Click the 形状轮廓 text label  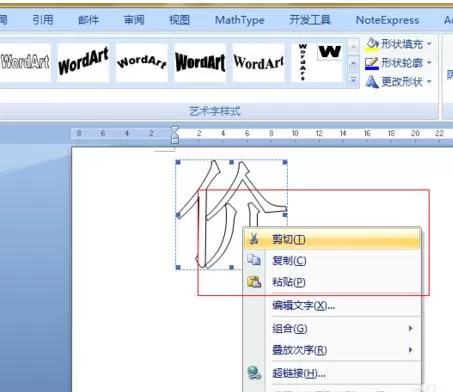402,63
